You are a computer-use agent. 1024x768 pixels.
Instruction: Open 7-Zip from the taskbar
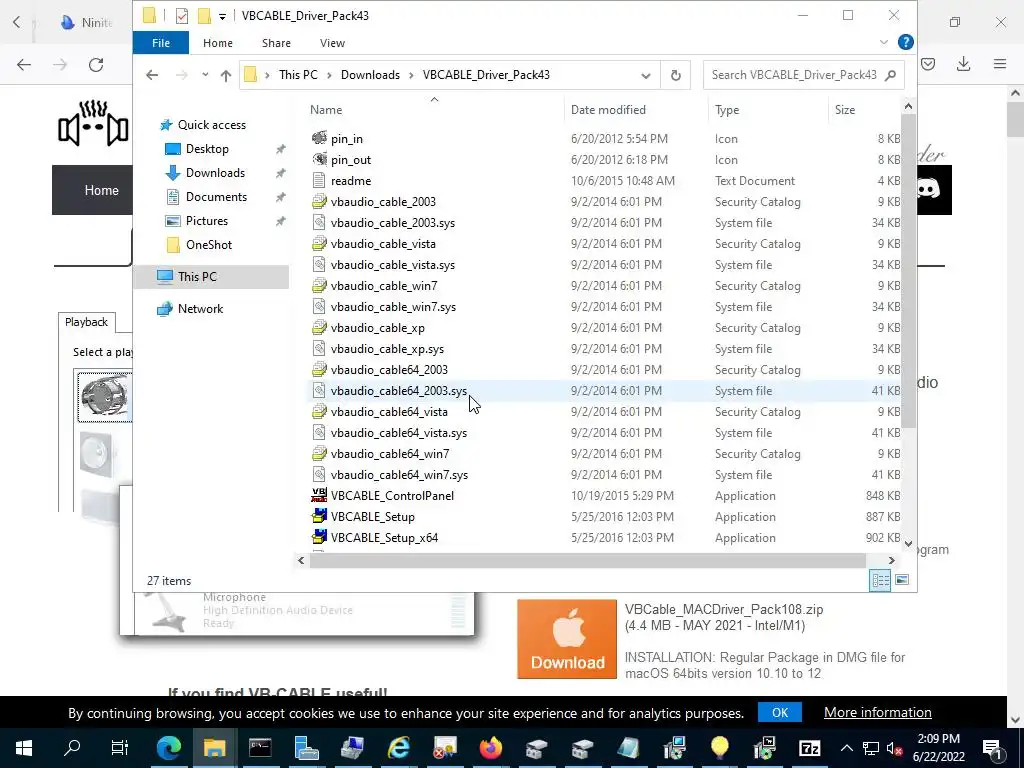click(x=809, y=748)
